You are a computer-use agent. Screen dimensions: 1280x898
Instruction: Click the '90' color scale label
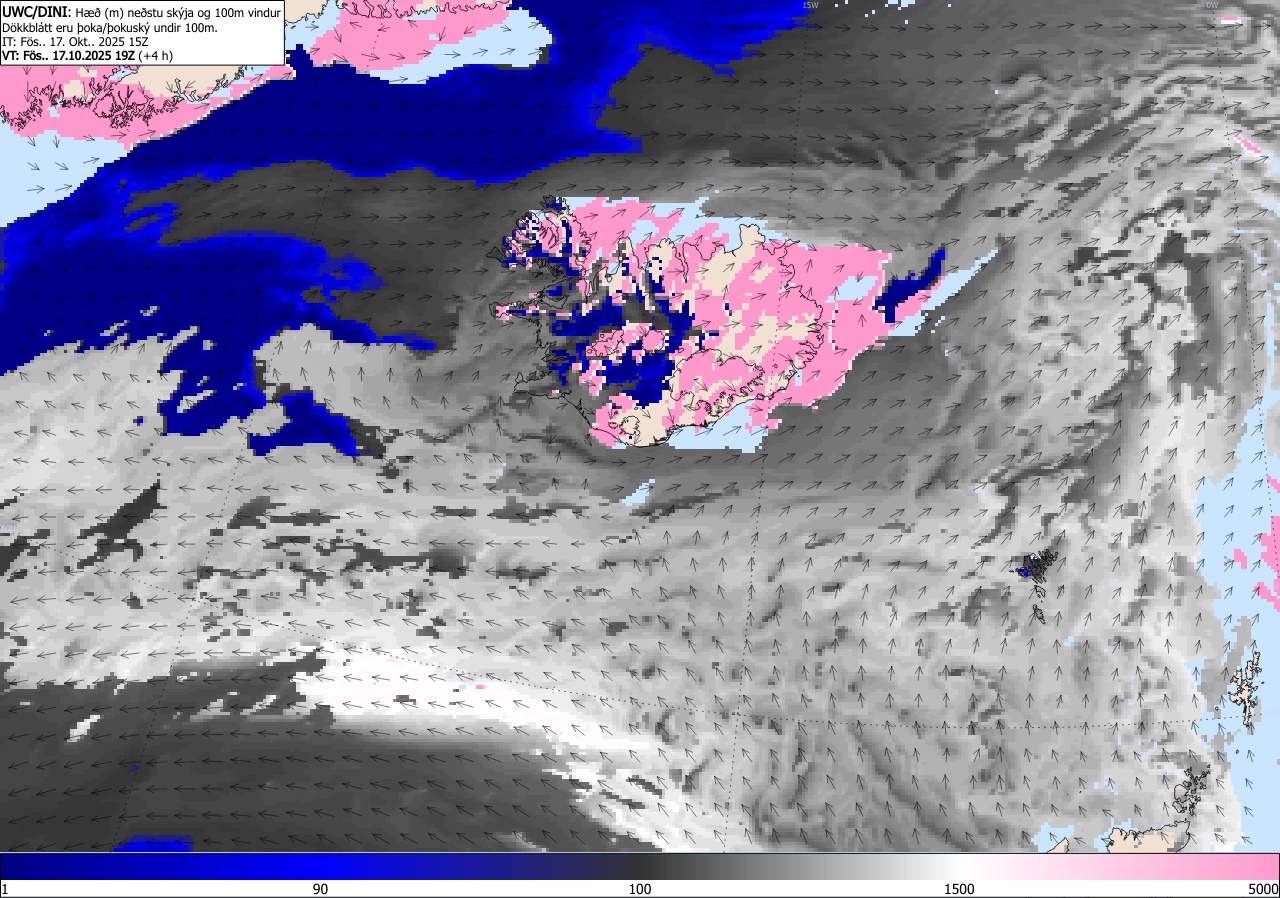[x=320, y=889]
